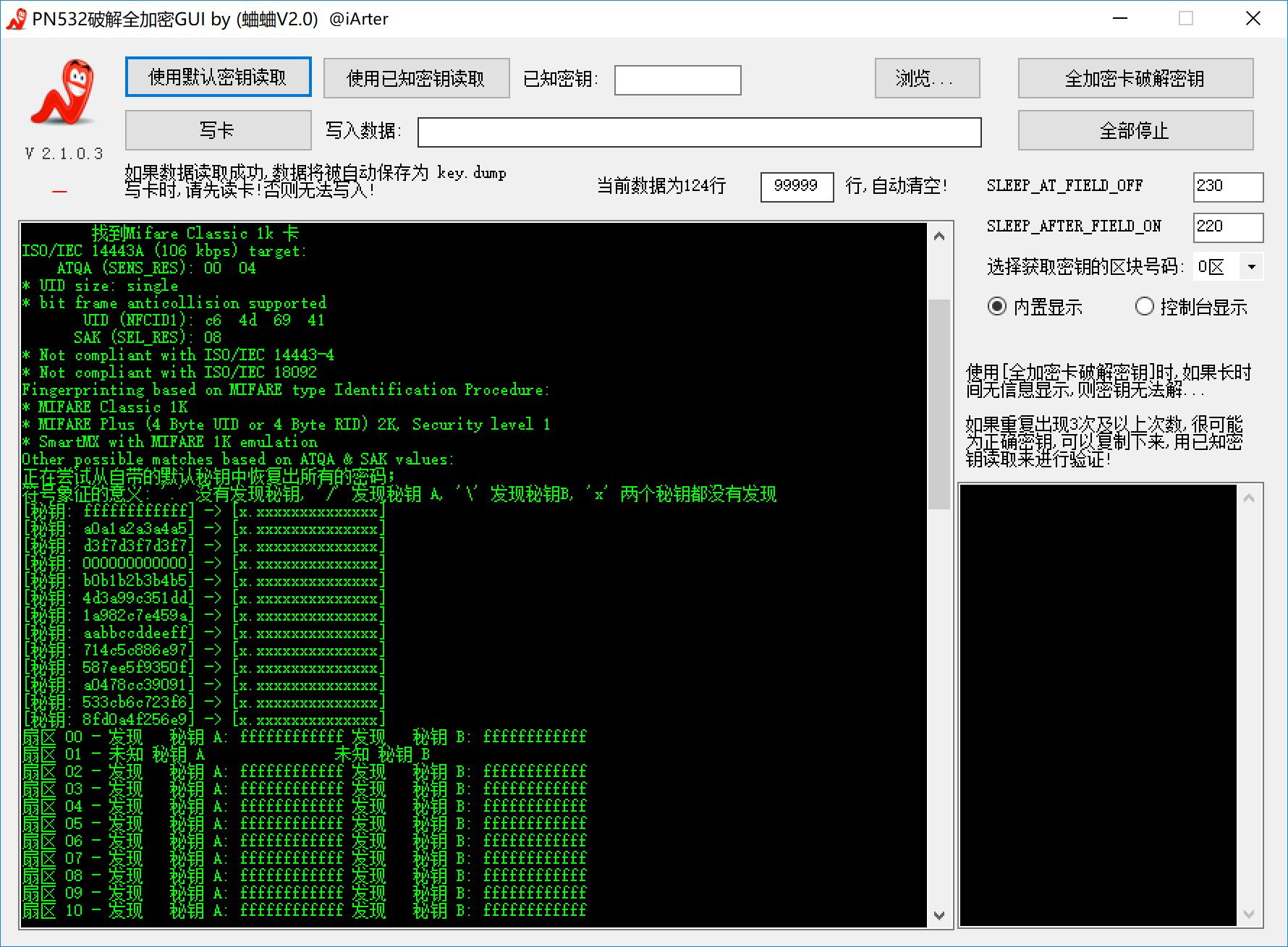Click inside the 已知密钥 input field

tap(677, 80)
